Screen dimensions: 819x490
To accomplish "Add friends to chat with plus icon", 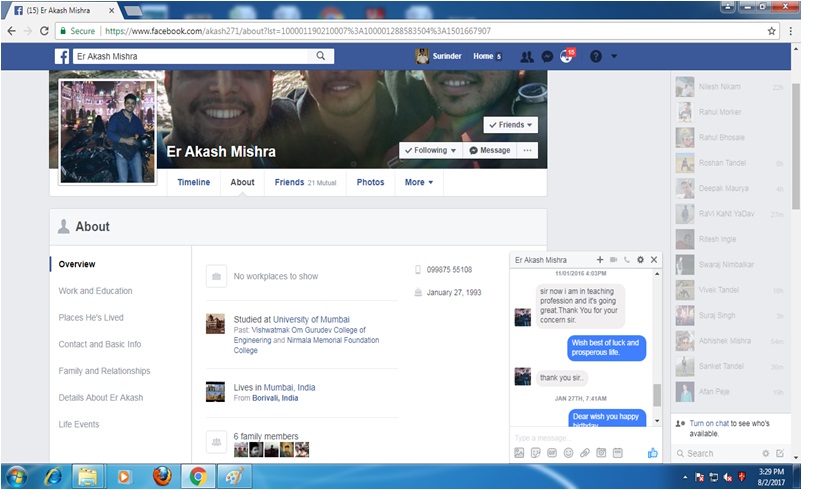I will tap(600, 260).
